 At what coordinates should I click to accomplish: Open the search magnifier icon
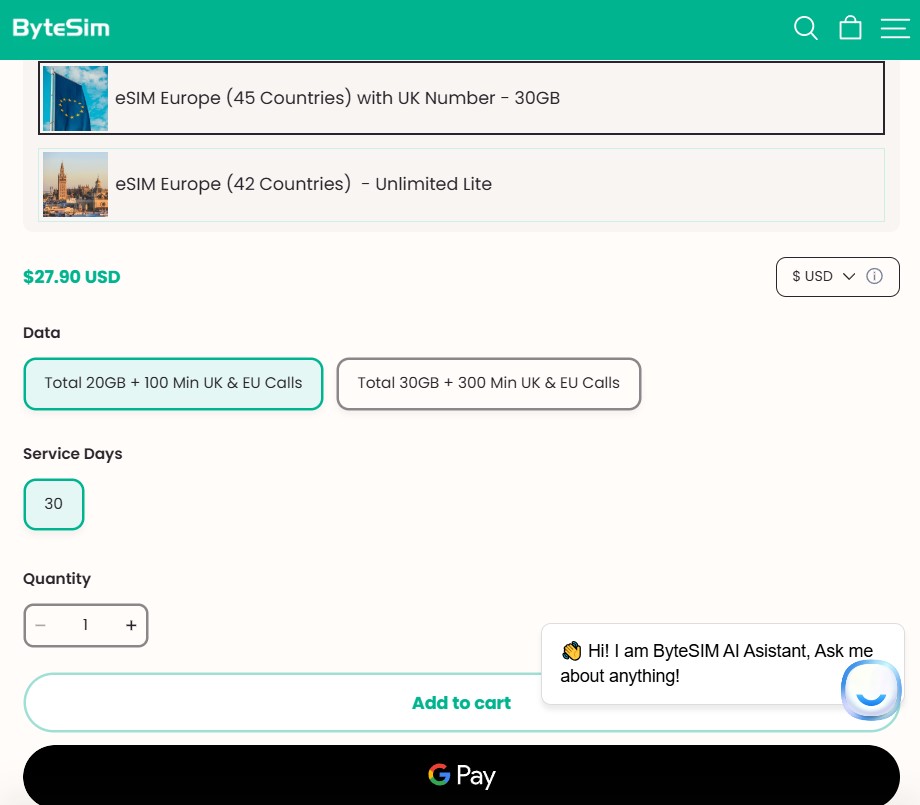pos(805,28)
